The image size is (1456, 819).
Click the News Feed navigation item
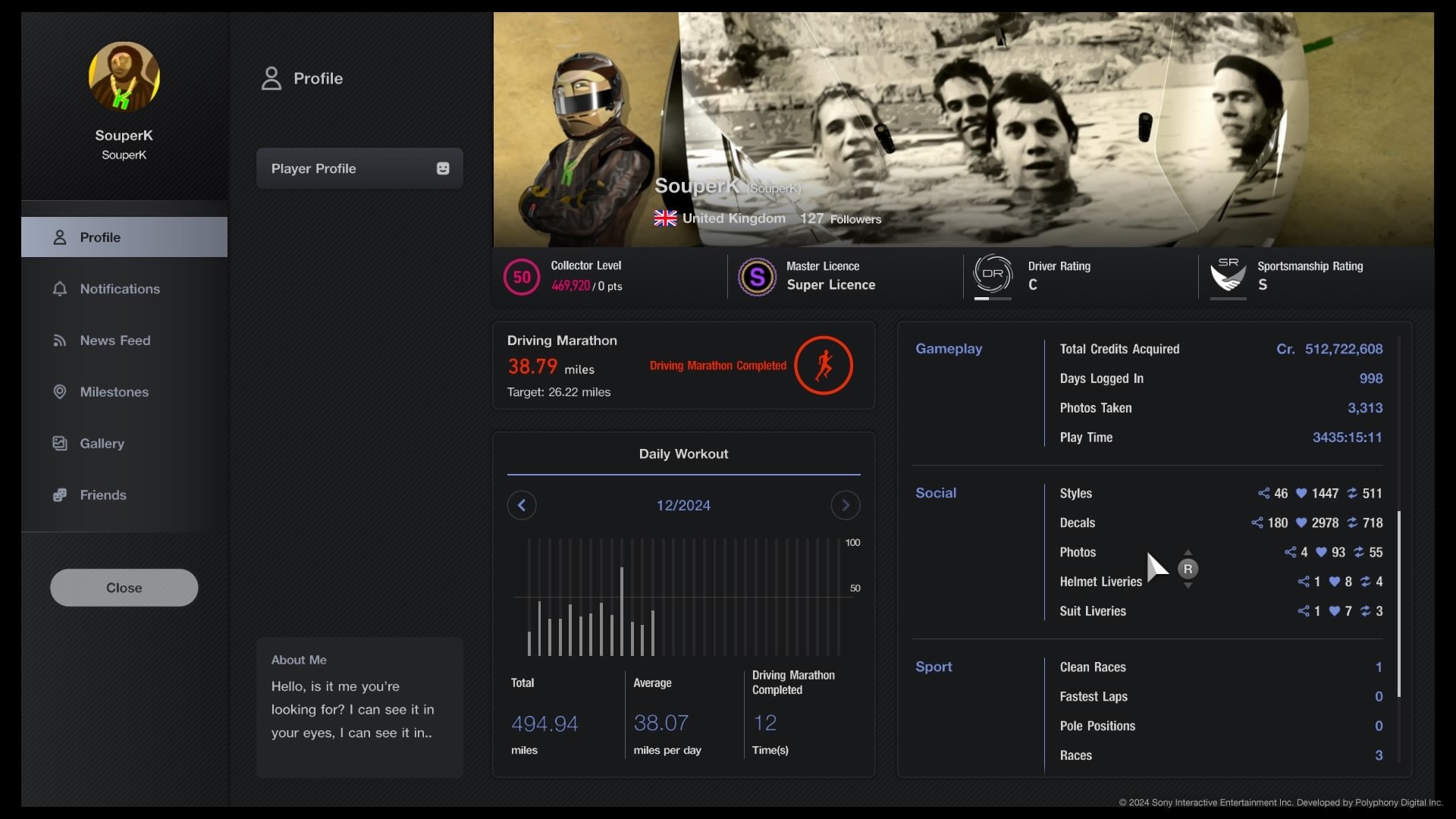coord(115,340)
